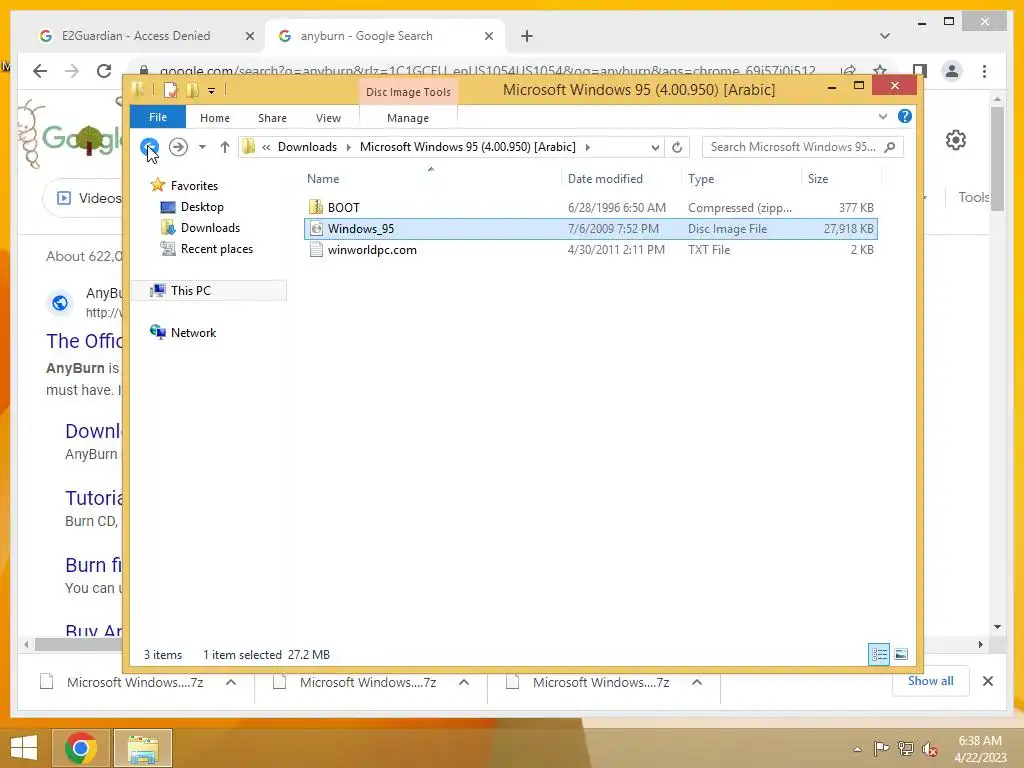Image resolution: width=1024 pixels, height=768 pixels.
Task: Click Properties quick access toolbar icon
Action: pos(170,90)
